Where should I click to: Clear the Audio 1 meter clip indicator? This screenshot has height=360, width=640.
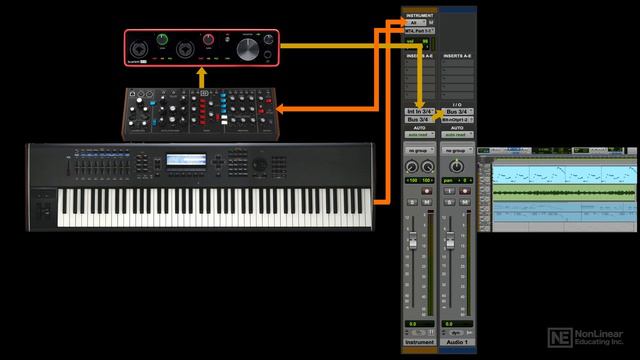pos(469,211)
